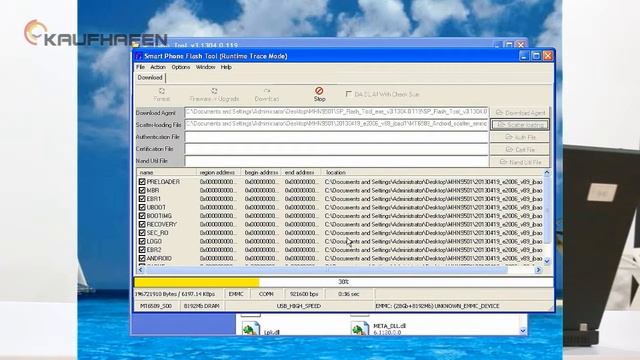Open the Options menu
Viewport: 640px width, 360px height.
[x=181, y=67]
